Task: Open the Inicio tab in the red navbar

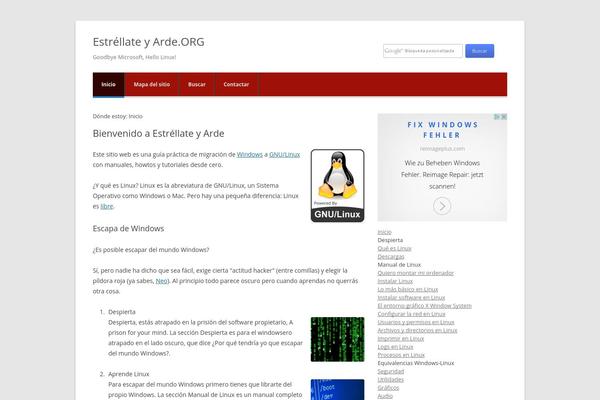Action: tap(108, 85)
